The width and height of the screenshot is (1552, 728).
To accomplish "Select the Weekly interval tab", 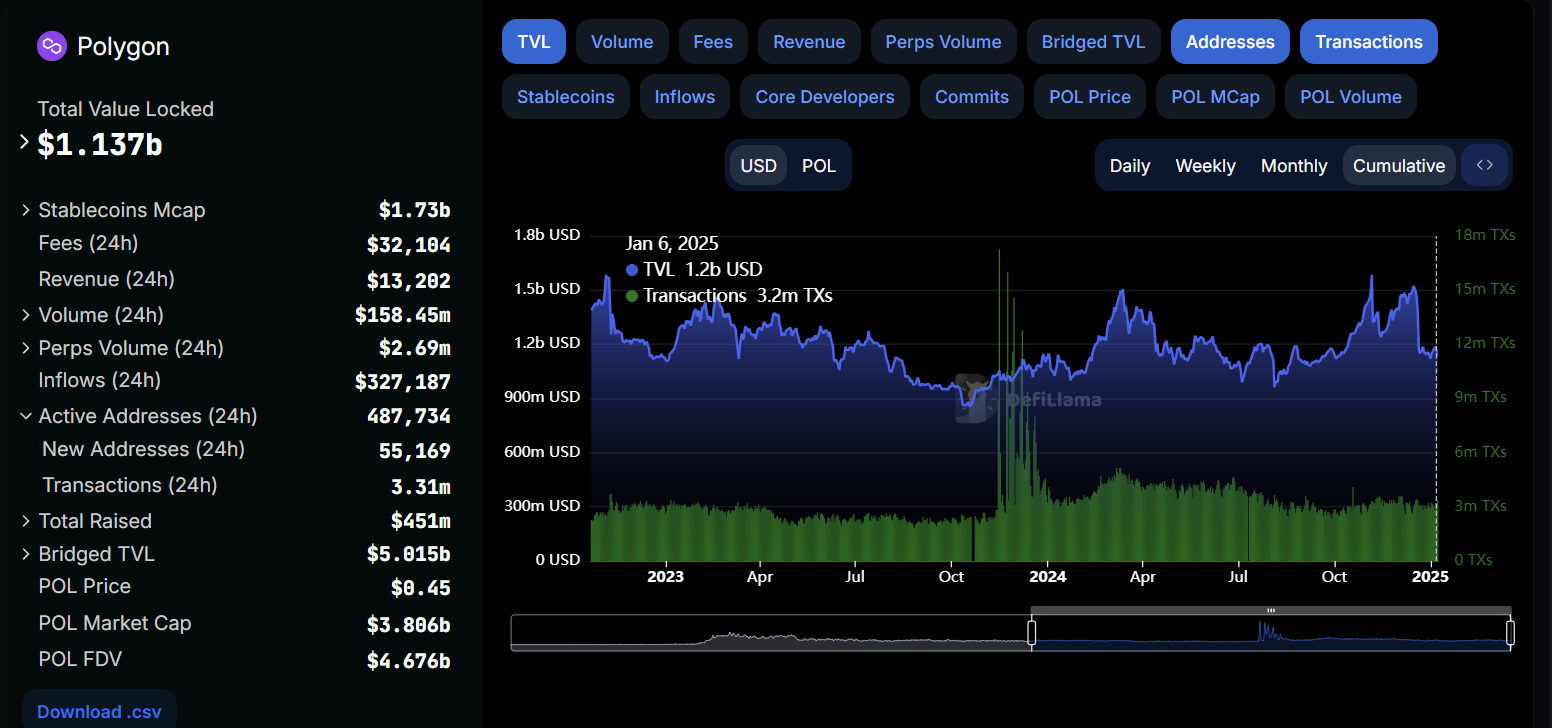I will [x=1205, y=166].
